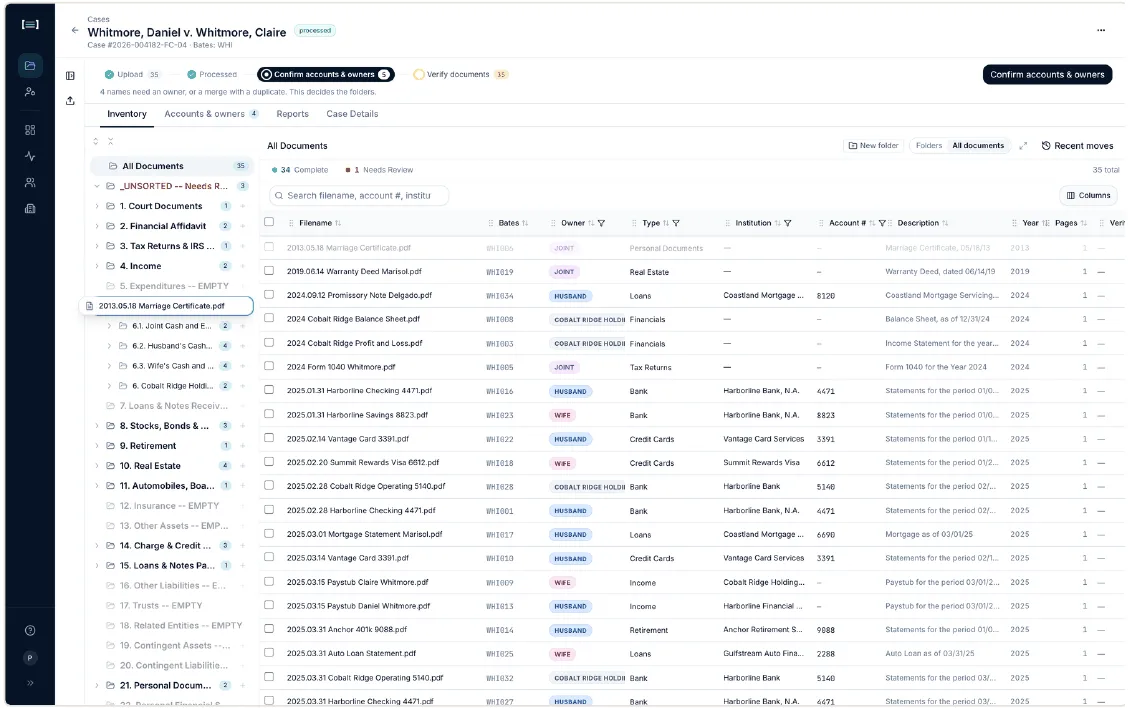This screenshot has height=708, width=1128.
Task: Show Recent moves
Action: 1077,146
